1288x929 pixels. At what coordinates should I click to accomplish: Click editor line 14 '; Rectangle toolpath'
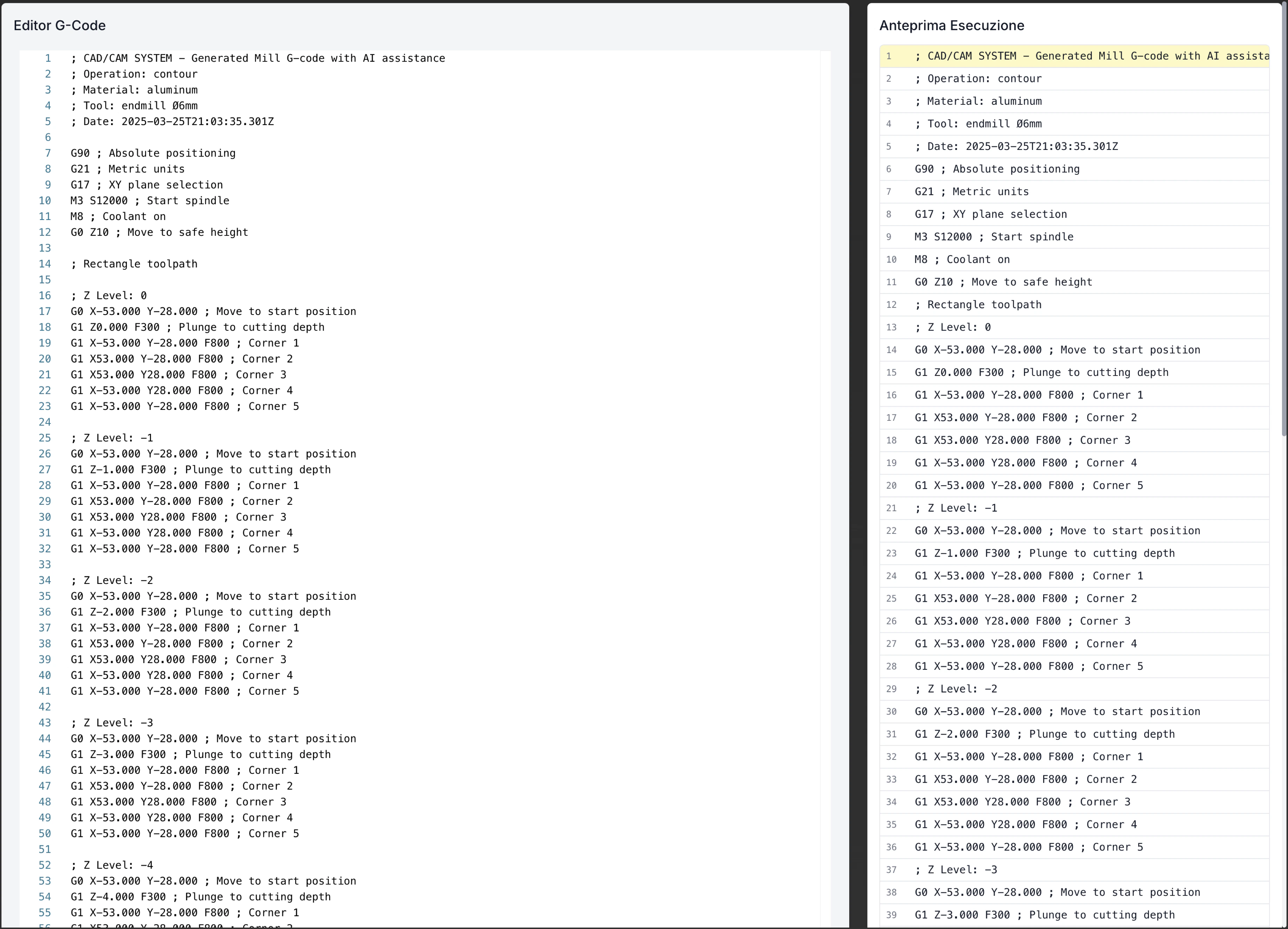[x=134, y=264]
